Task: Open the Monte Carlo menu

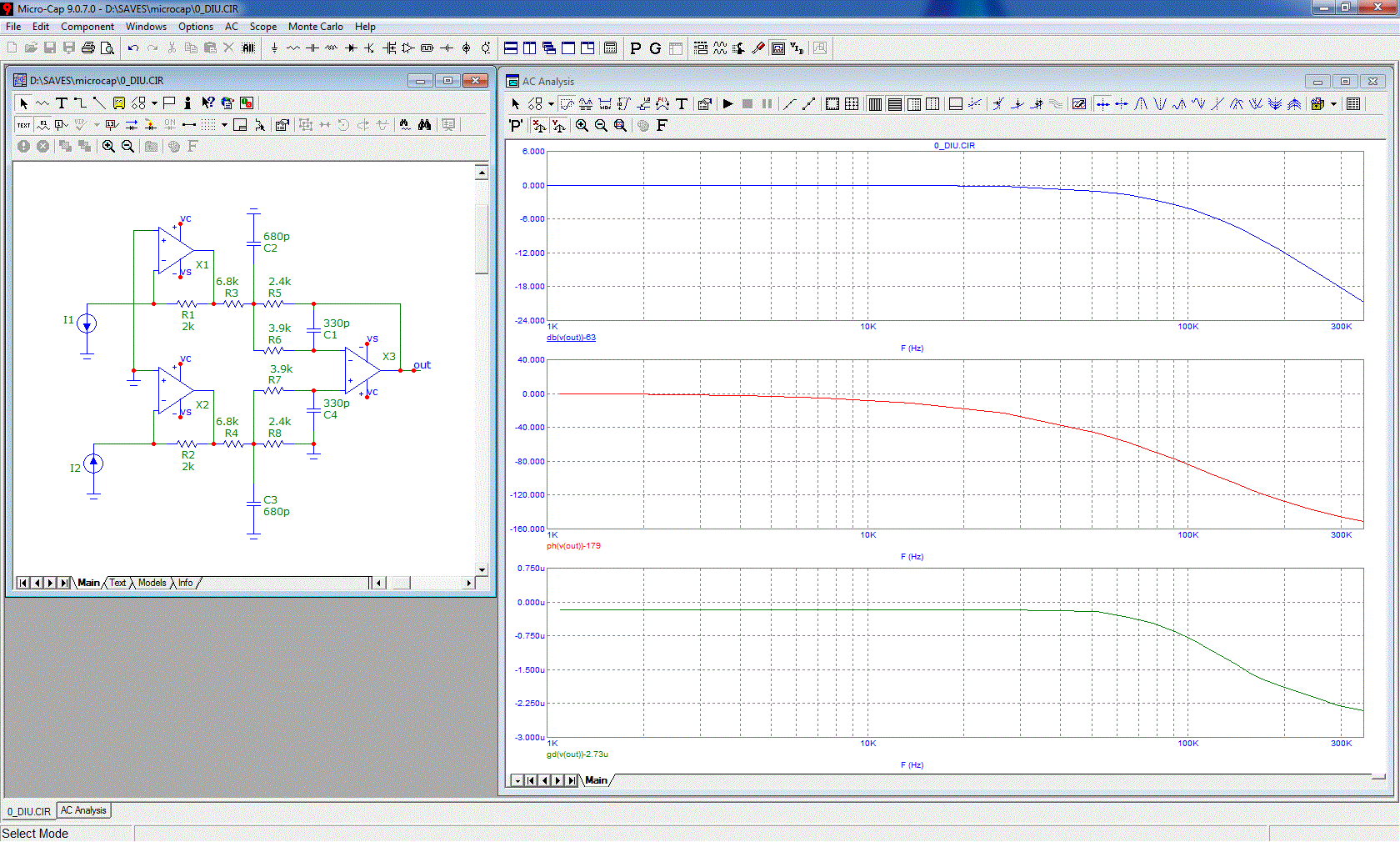Action: tap(316, 27)
